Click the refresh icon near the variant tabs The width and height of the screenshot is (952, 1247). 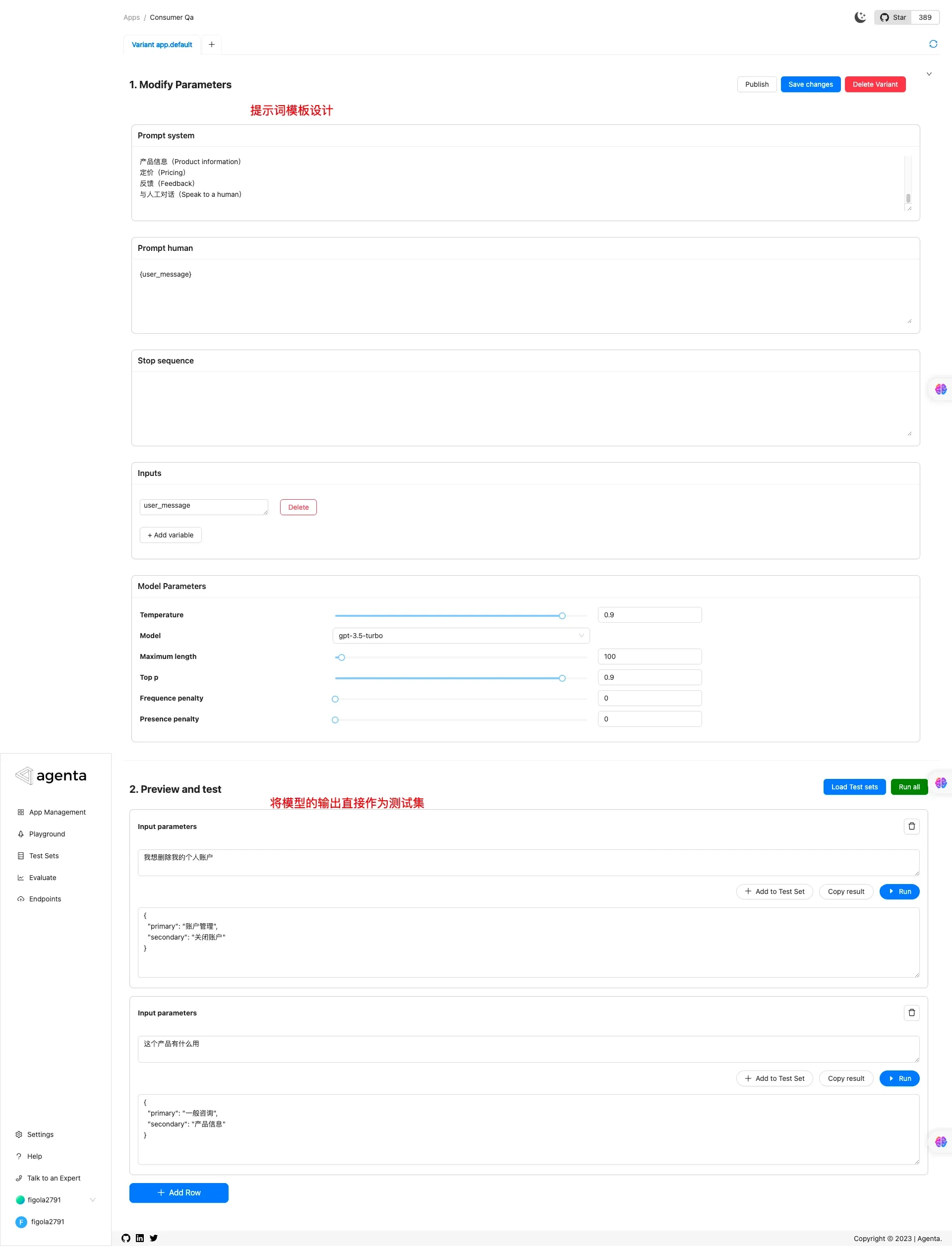coord(933,44)
